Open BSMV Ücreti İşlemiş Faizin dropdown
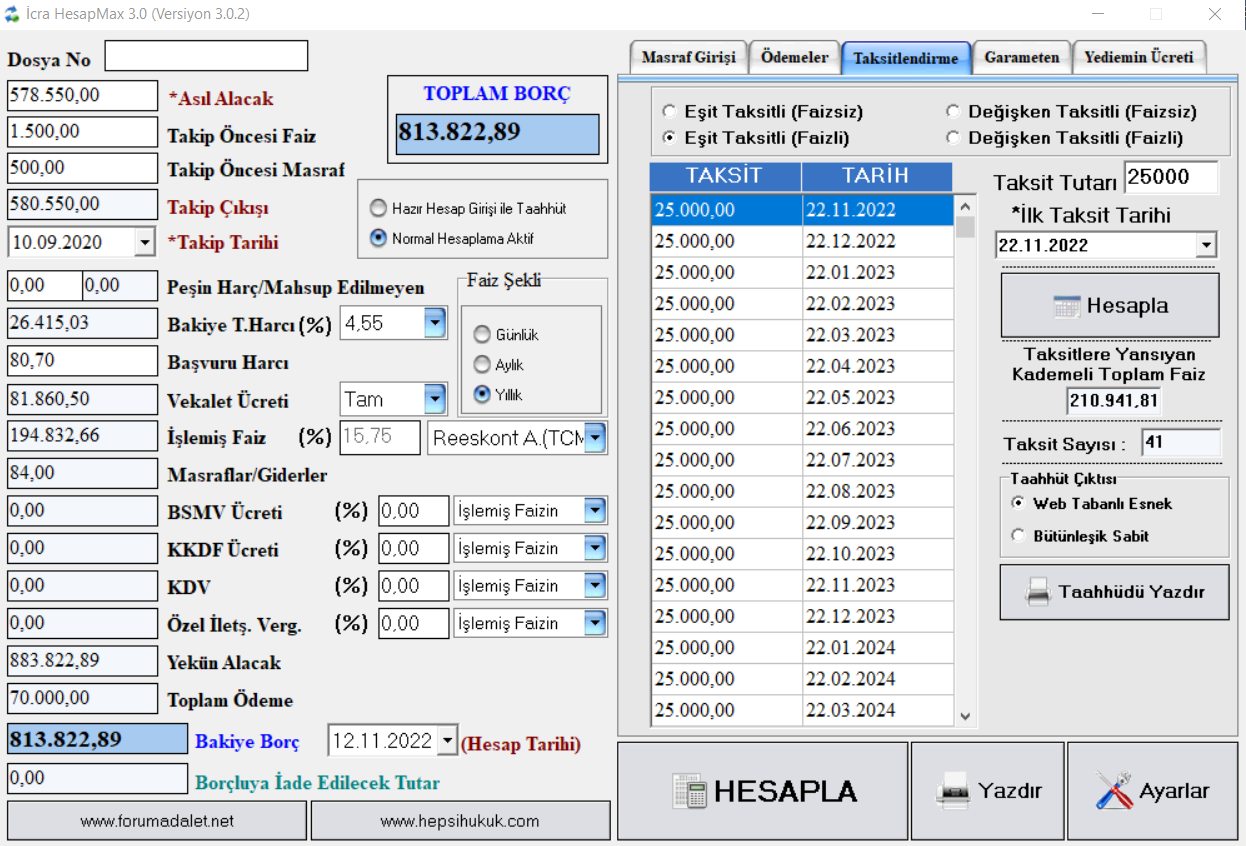This screenshot has width=1246, height=846. tap(595, 511)
